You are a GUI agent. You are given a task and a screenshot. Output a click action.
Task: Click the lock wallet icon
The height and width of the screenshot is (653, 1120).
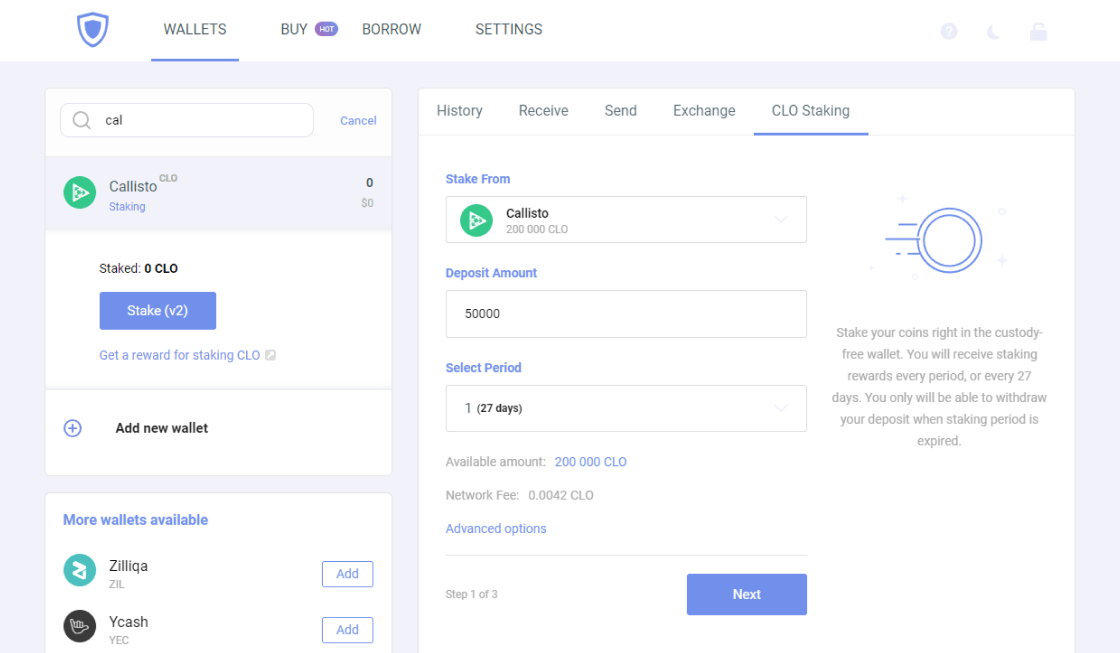pos(1039,31)
